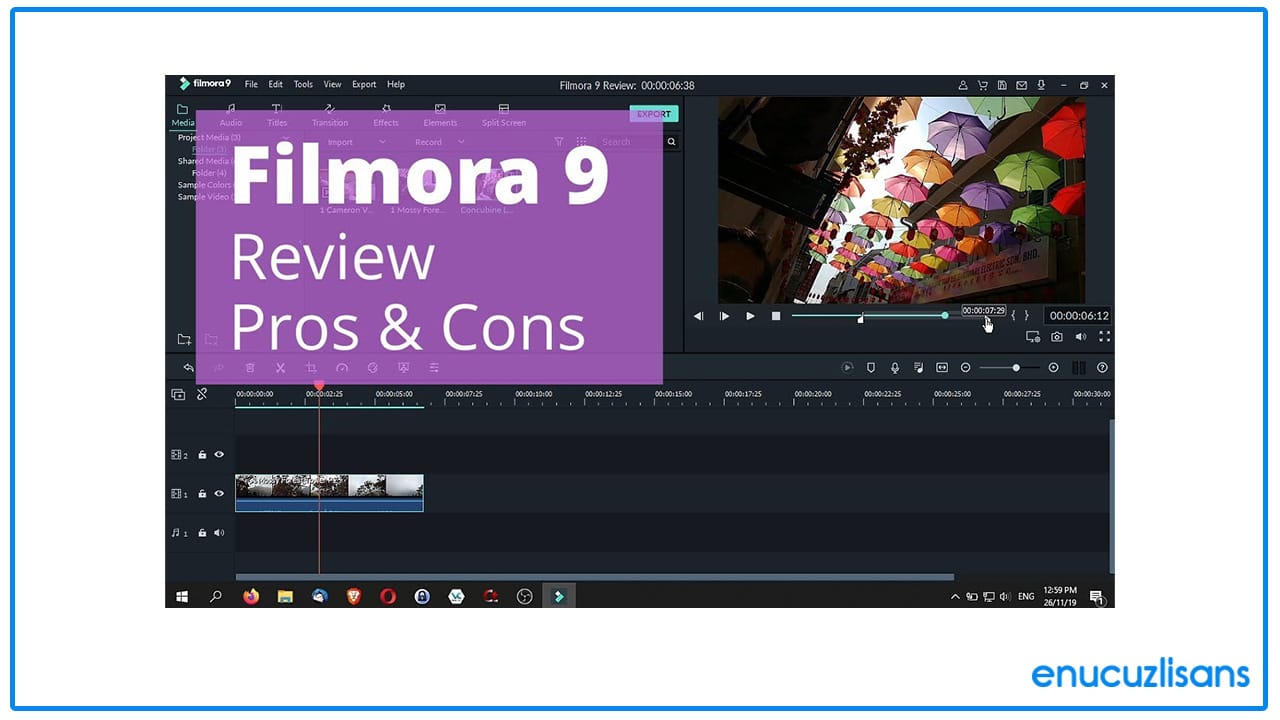
Task: Open the Export menu
Action: [363, 84]
